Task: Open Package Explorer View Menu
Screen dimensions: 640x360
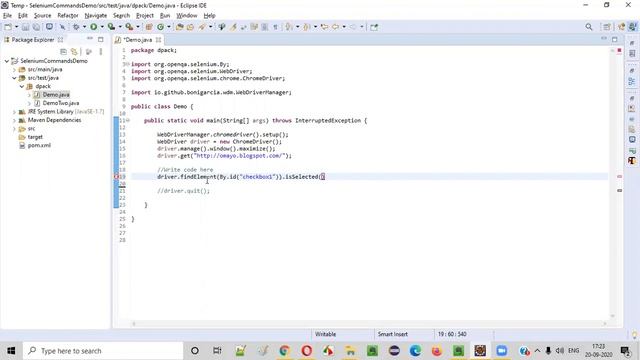Action: pyautogui.click(x=101, y=52)
